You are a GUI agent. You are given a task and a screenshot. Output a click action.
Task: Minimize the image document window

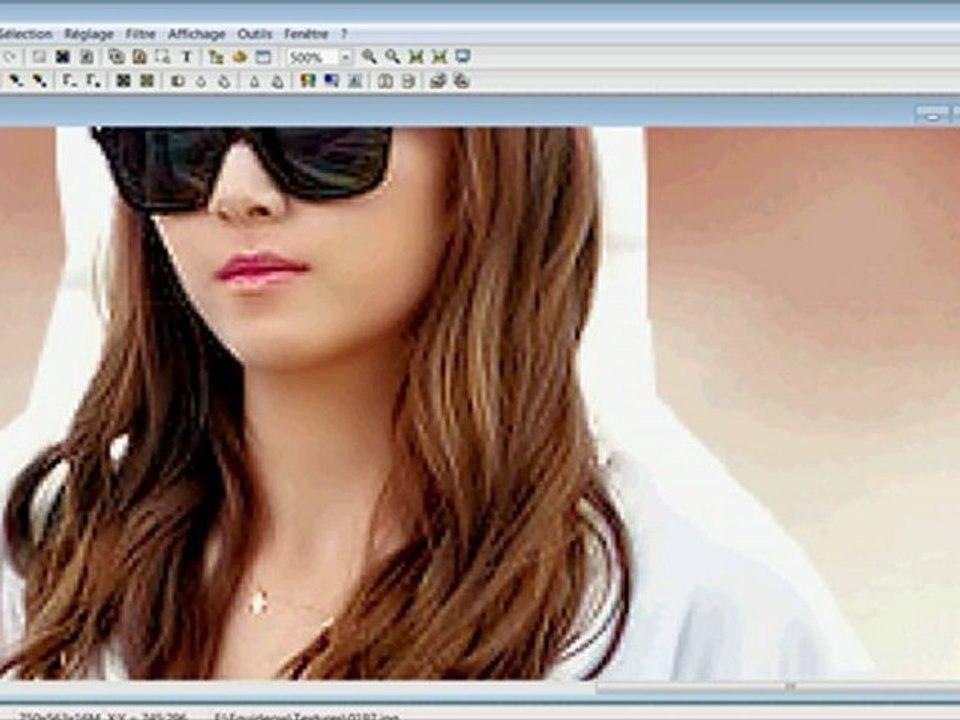pyautogui.click(x=932, y=114)
